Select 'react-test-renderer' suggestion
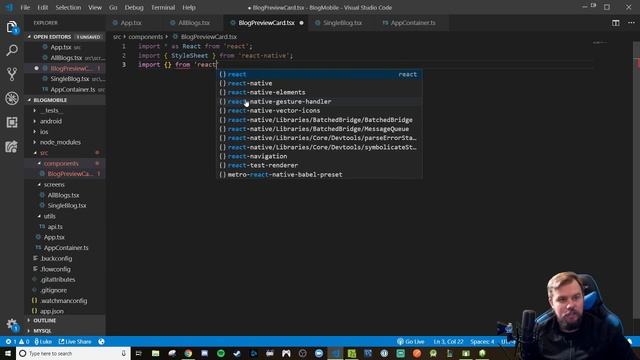This screenshot has width=640, height=360. pos(319,165)
